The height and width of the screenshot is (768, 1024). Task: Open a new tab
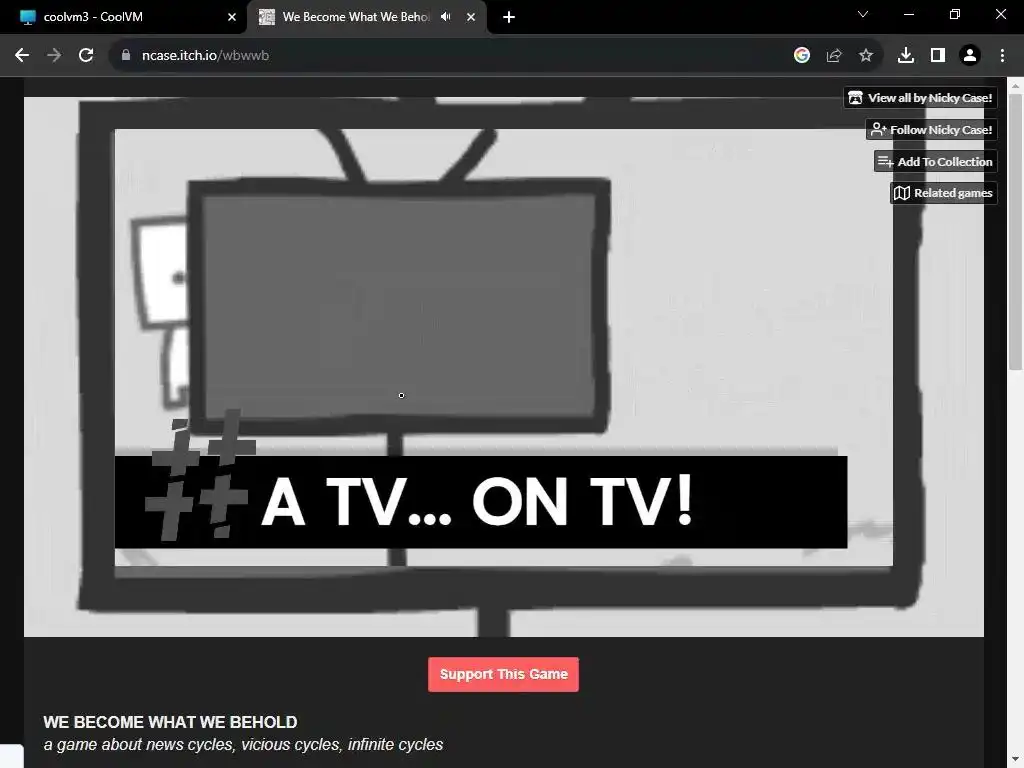[509, 17]
